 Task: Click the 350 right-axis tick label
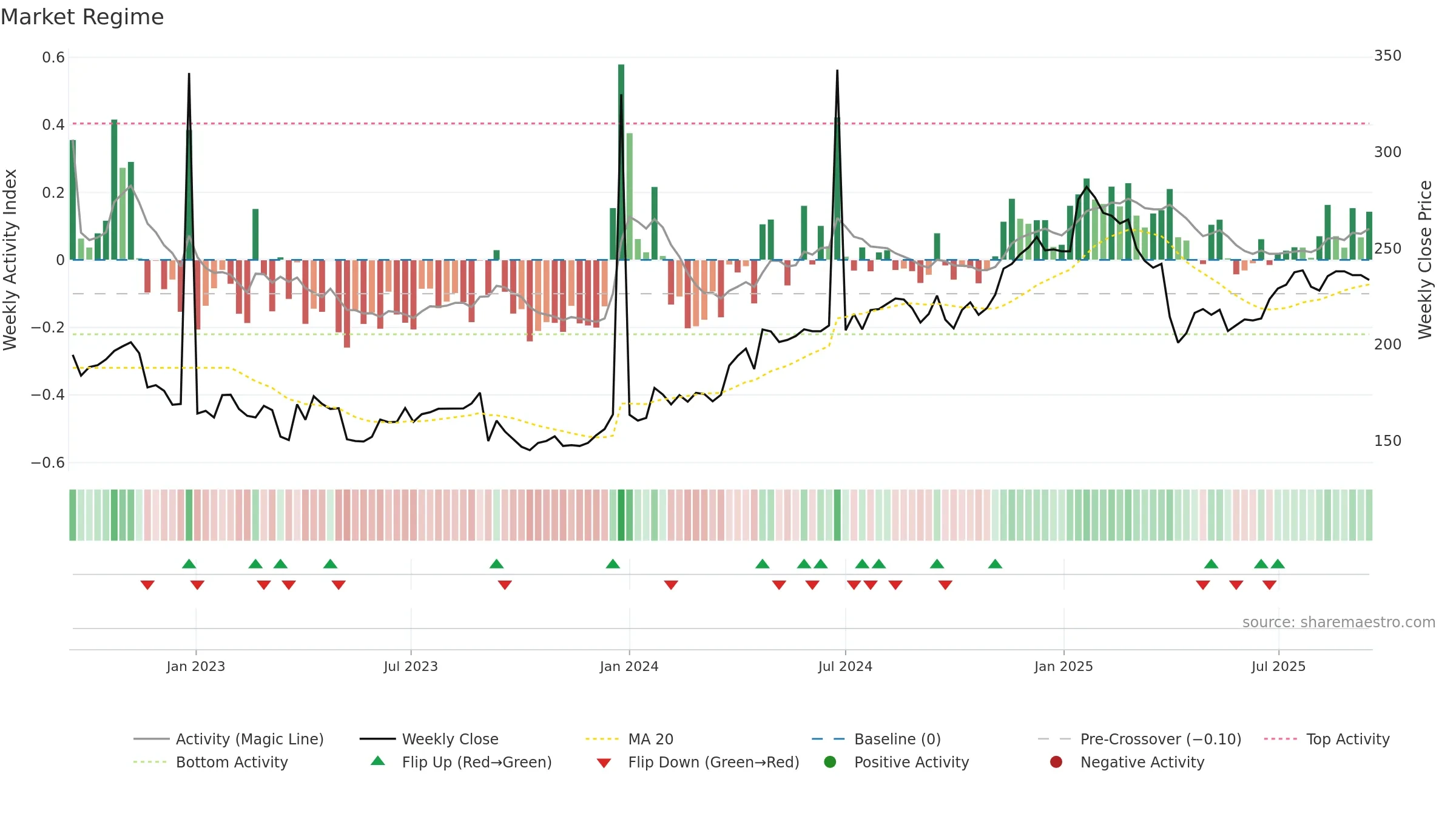pyautogui.click(x=1387, y=56)
